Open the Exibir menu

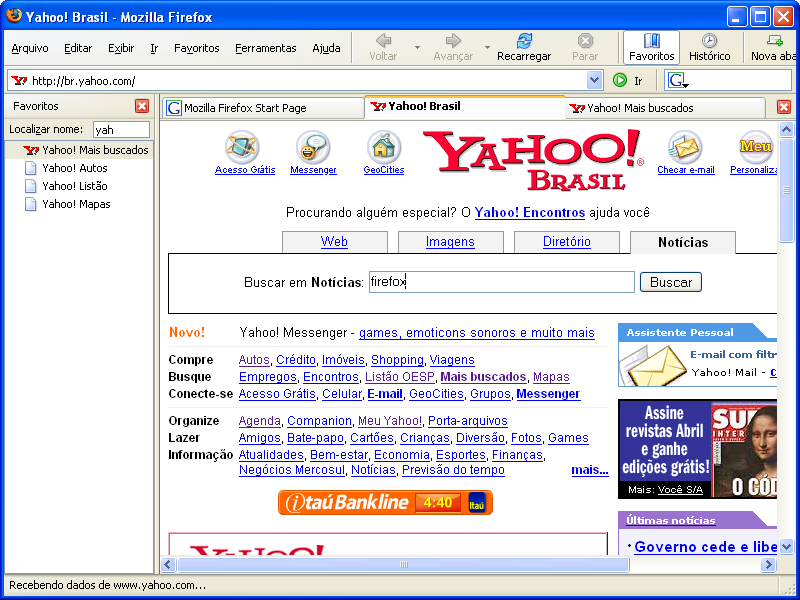(121, 48)
